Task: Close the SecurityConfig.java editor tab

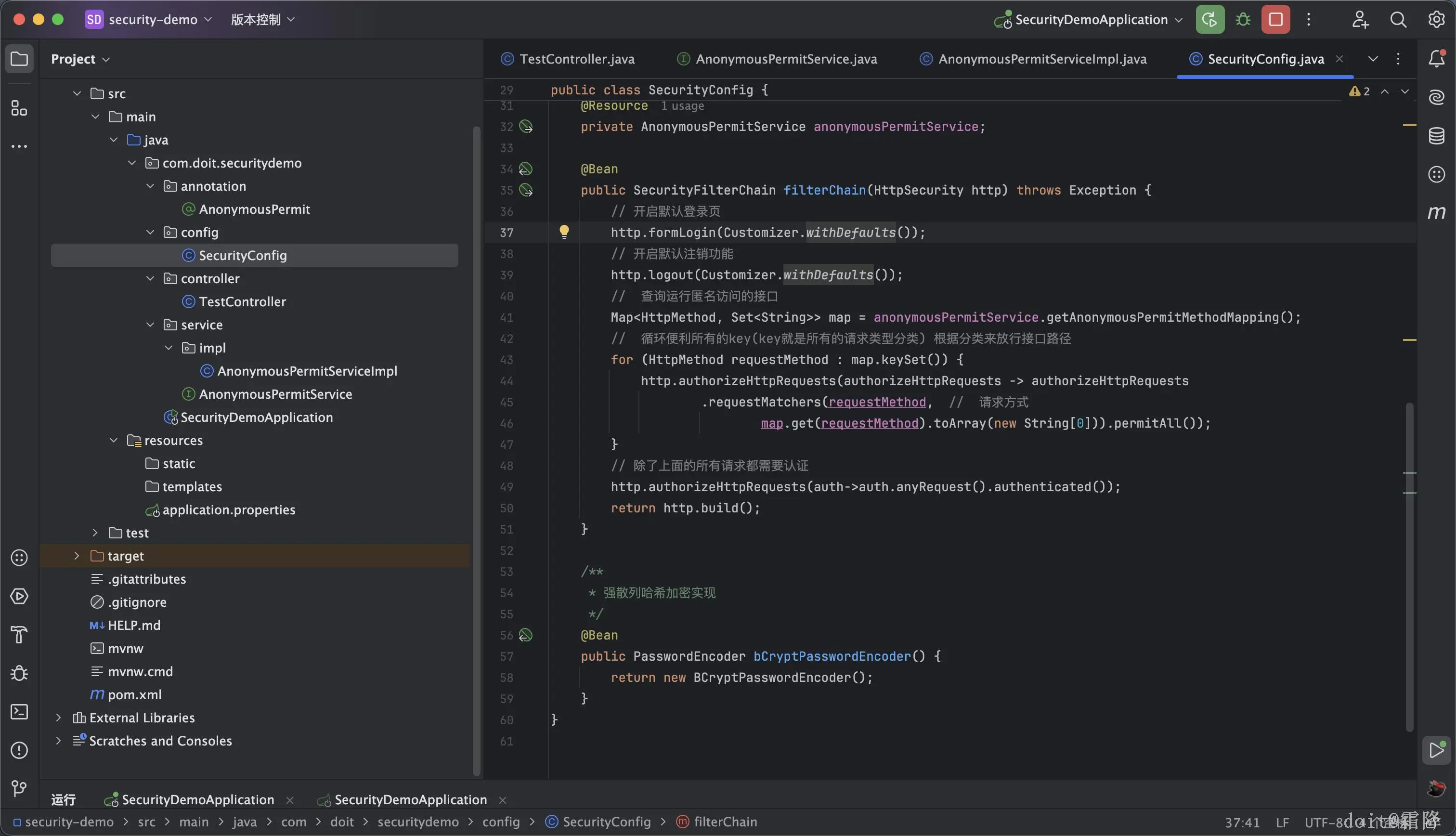Action: pyautogui.click(x=1339, y=59)
